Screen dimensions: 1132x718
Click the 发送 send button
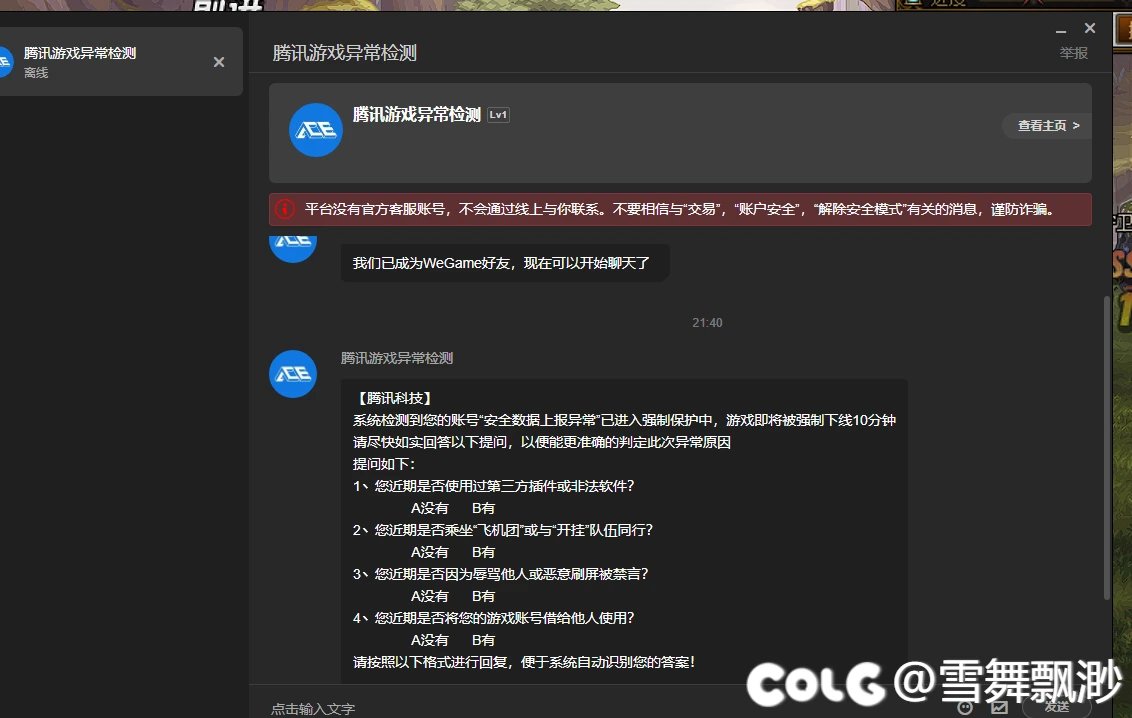pos(1056,707)
